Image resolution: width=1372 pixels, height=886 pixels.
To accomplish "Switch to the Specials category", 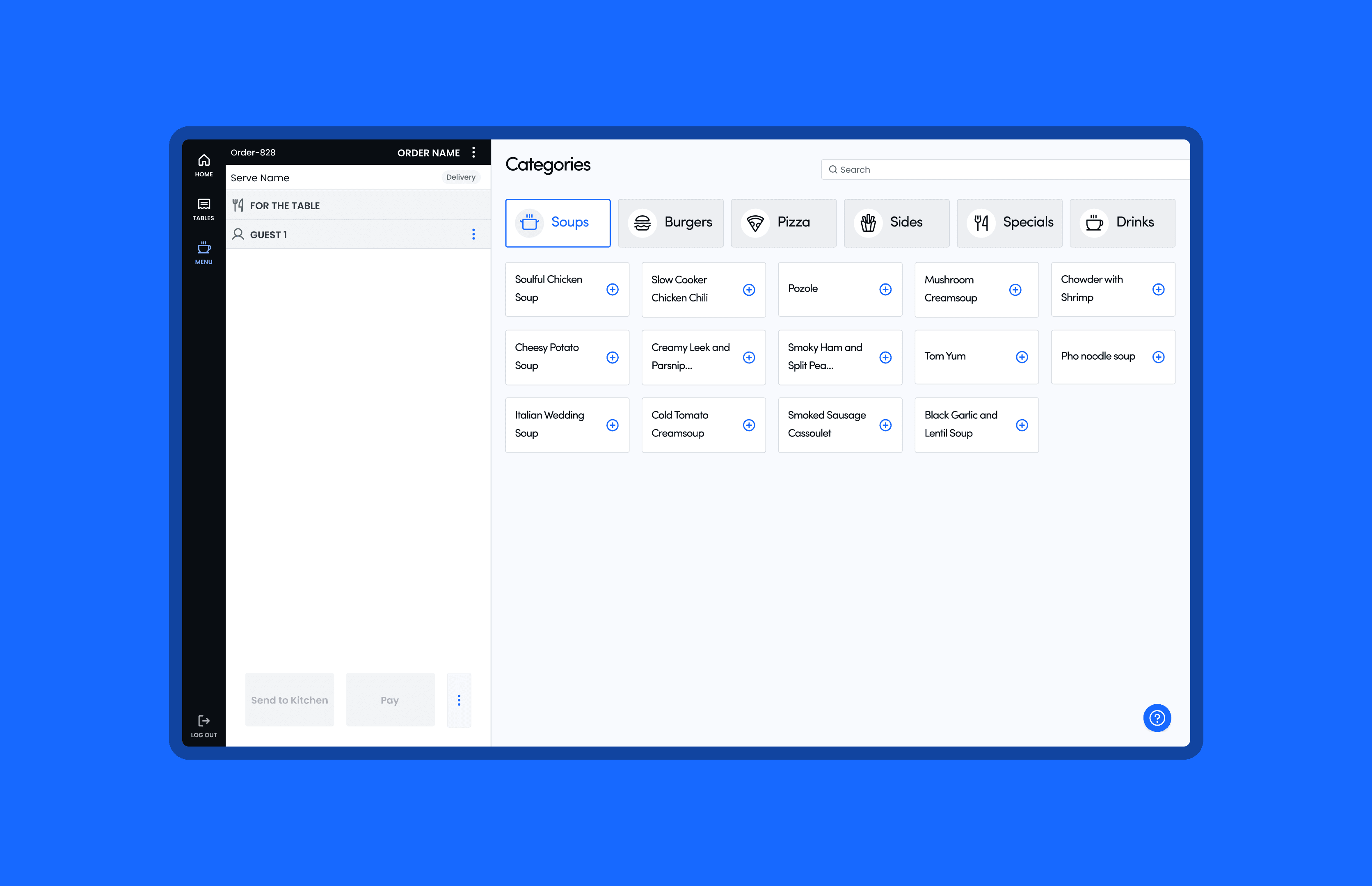I will click(x=1009, y=223).
